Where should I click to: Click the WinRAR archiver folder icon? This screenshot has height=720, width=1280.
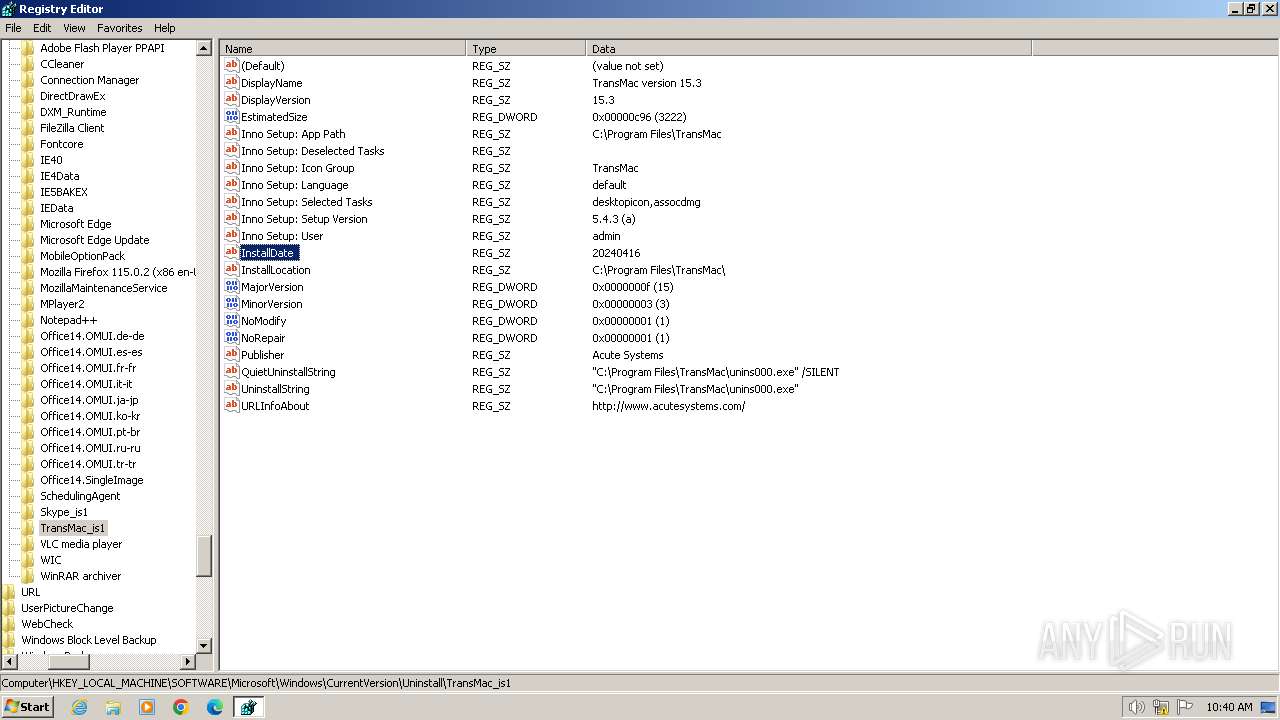pyautogui.click(x=28, y=576)
